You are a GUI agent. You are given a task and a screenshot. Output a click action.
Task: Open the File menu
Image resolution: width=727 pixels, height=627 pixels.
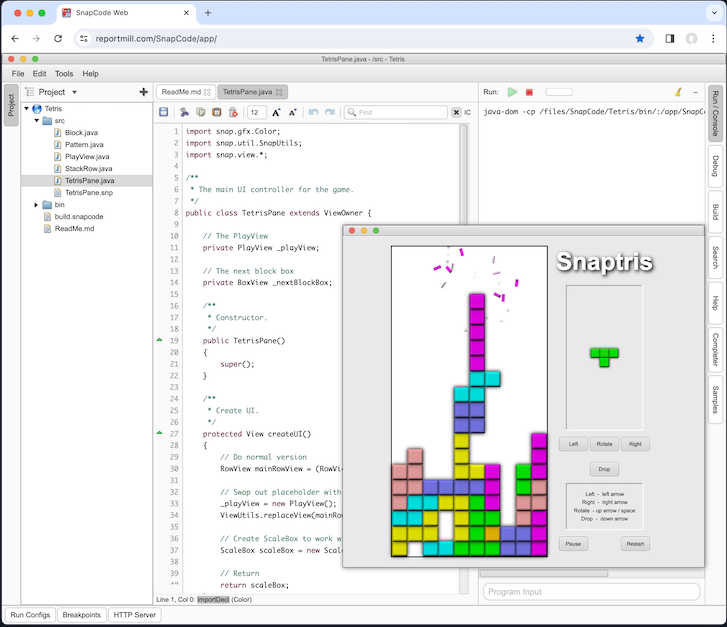click(x=18, y=74)
